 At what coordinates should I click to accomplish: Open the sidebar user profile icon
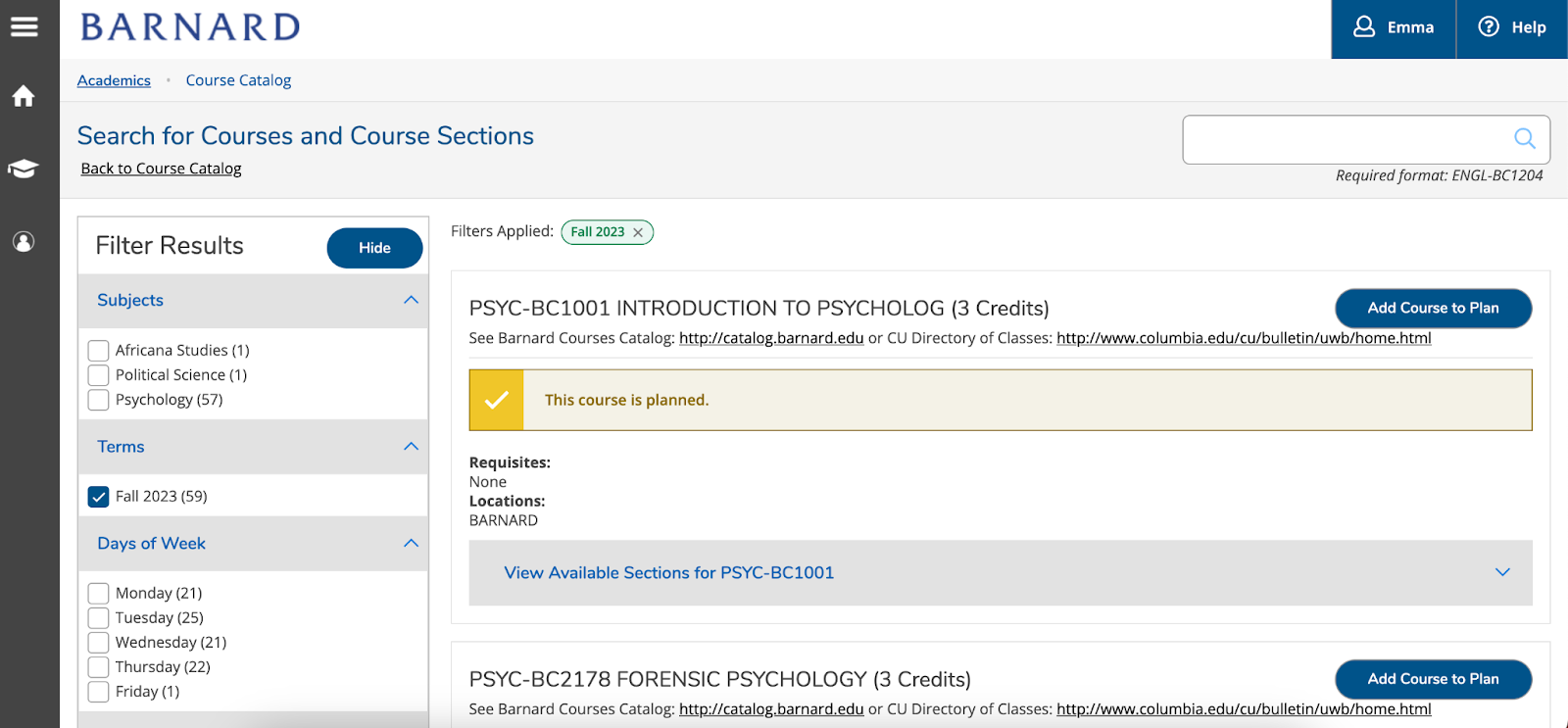tap(24, 241)
